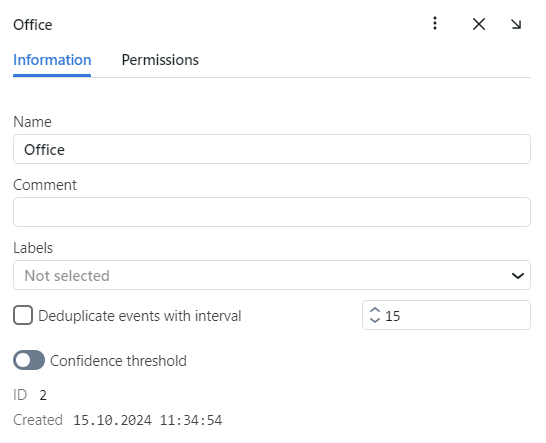
Task: Select the Information tab
Action: 52,60
